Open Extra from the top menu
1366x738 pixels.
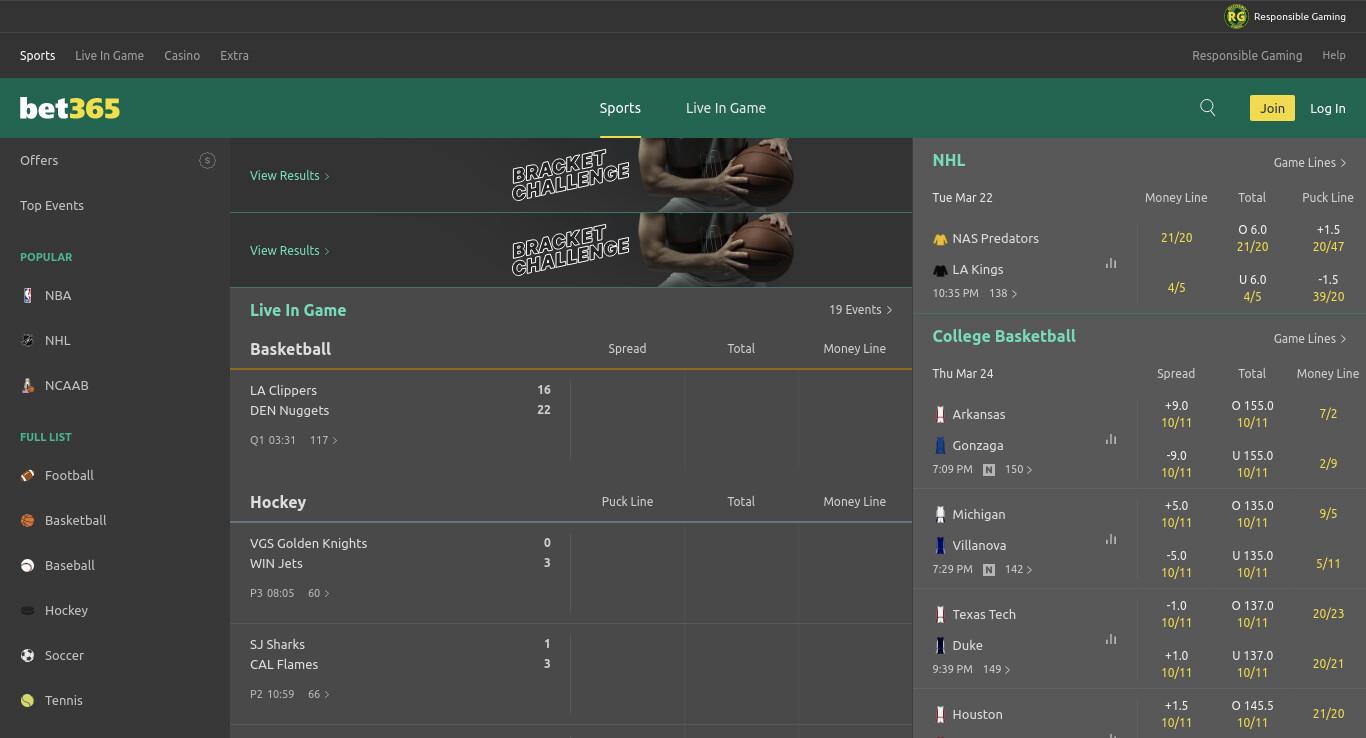[x=234, y=55]
